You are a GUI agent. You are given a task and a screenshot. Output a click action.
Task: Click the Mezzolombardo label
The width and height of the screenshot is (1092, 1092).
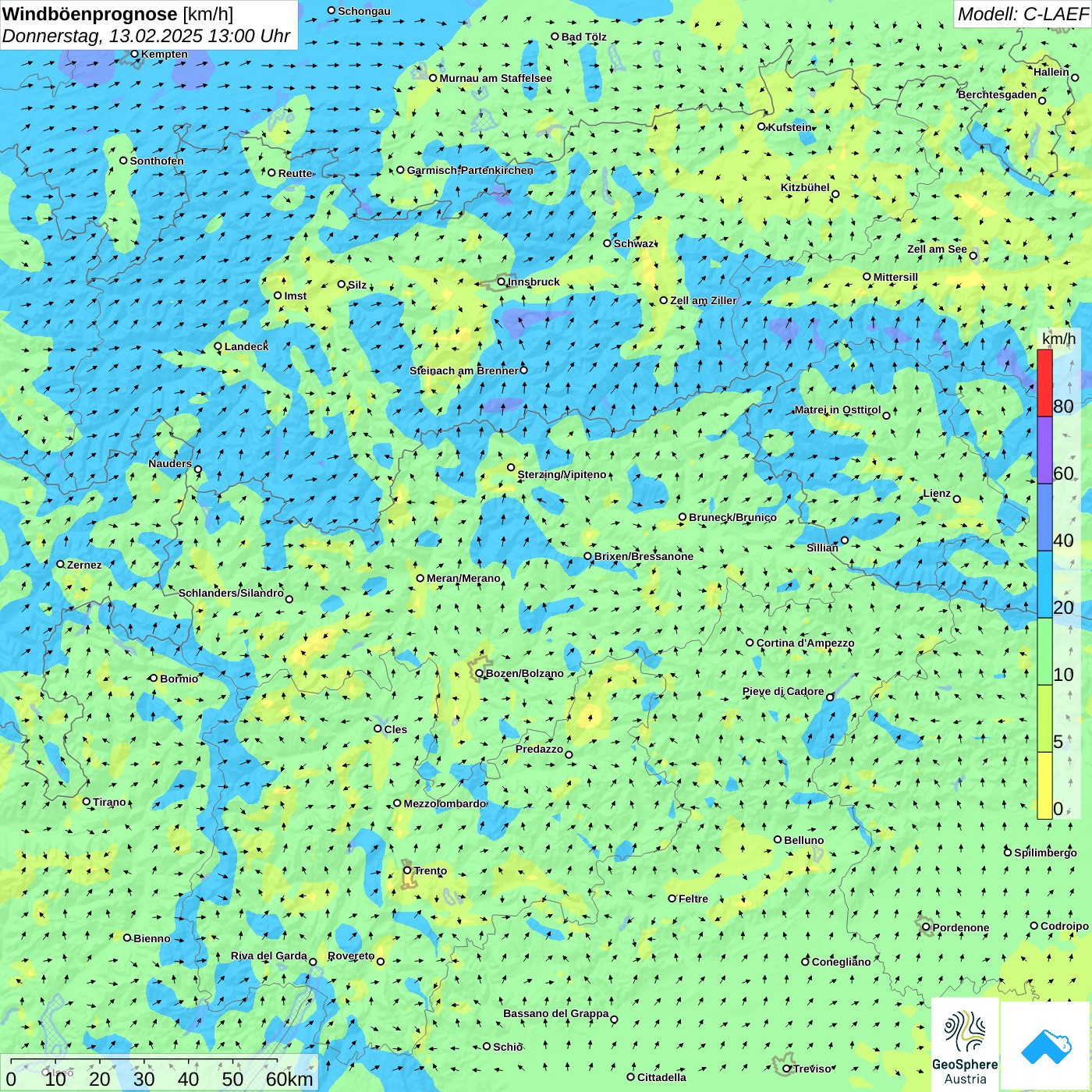(x=445, y=803)
